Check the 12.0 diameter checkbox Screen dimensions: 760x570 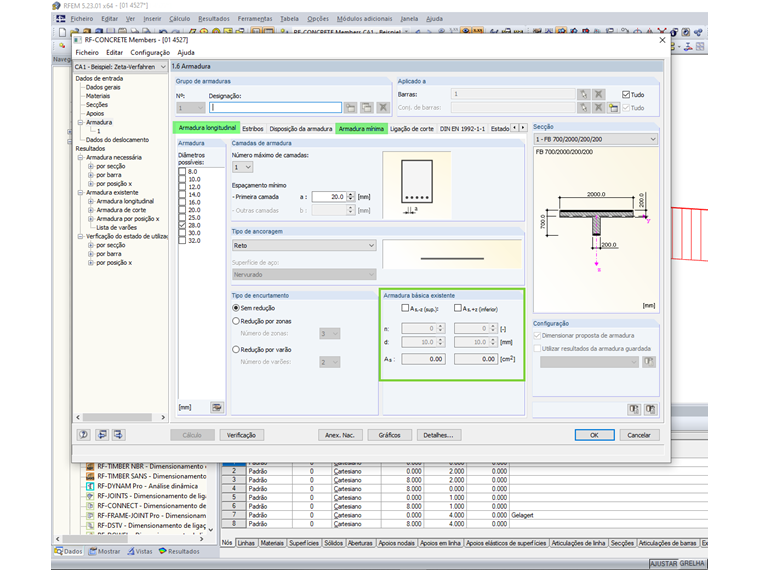pyautogui.click(x=182, y=187)
